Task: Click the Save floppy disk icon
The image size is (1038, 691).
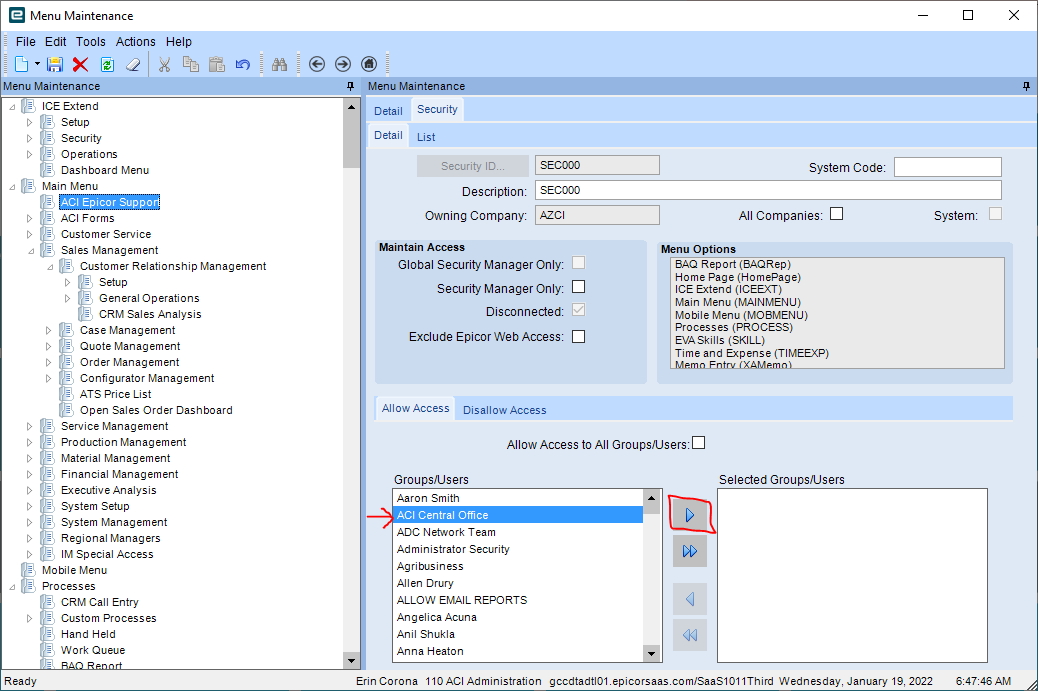Action: tap(55, 64)
